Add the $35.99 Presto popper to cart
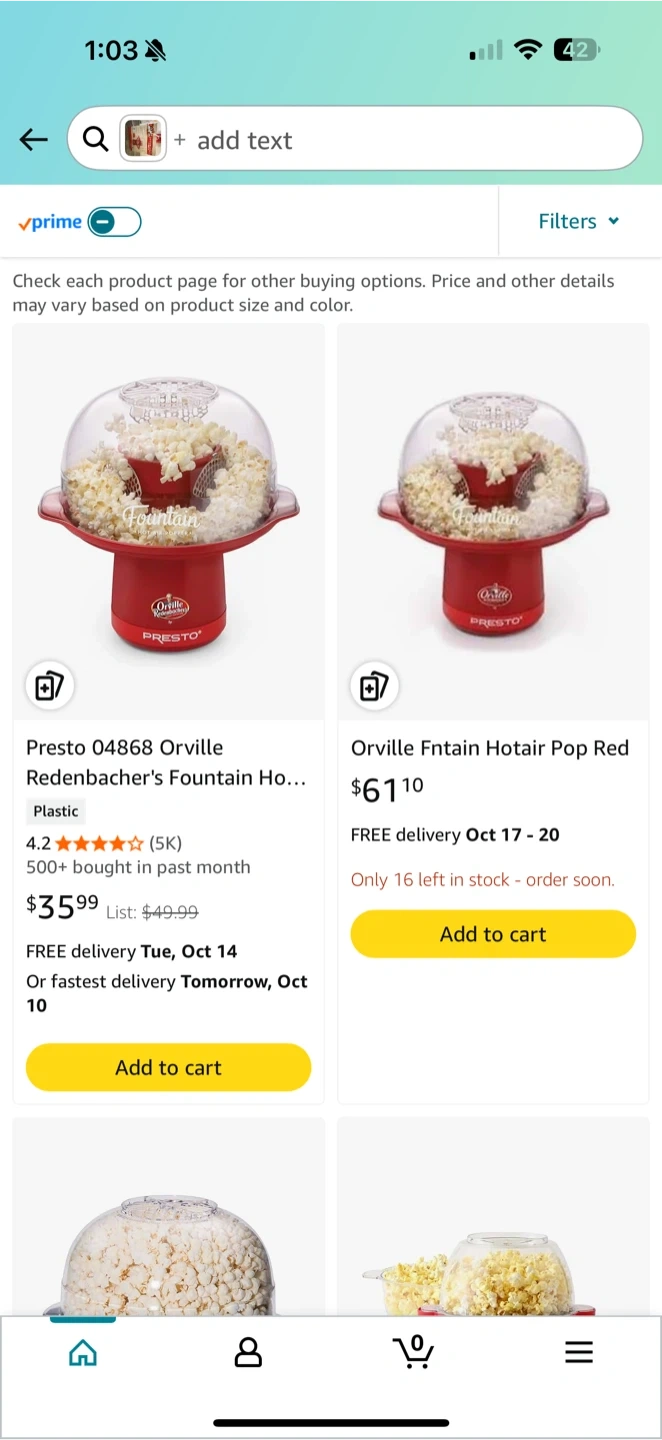Viewport: 662px width, 1440px height. [x=168, y=1067]
